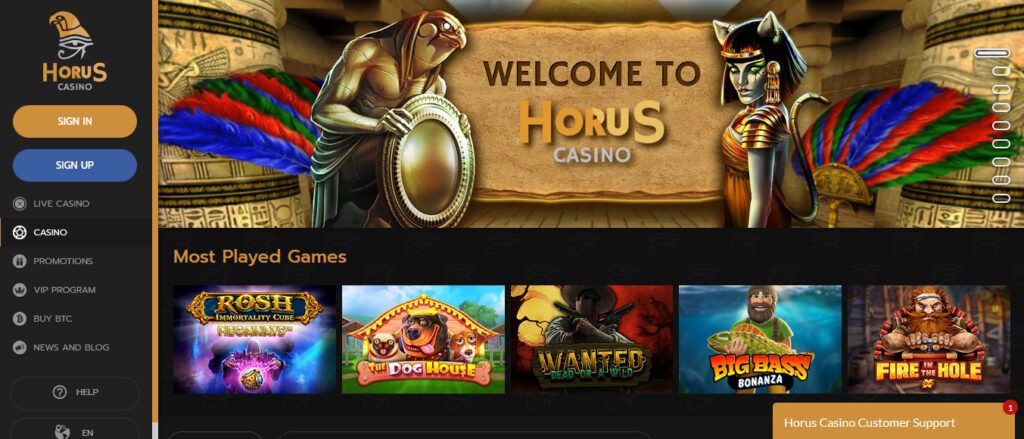The height and width of the screenshot is (439, 1024).
Task: Open the Promotions gift icon
Action: pos(20,261)
